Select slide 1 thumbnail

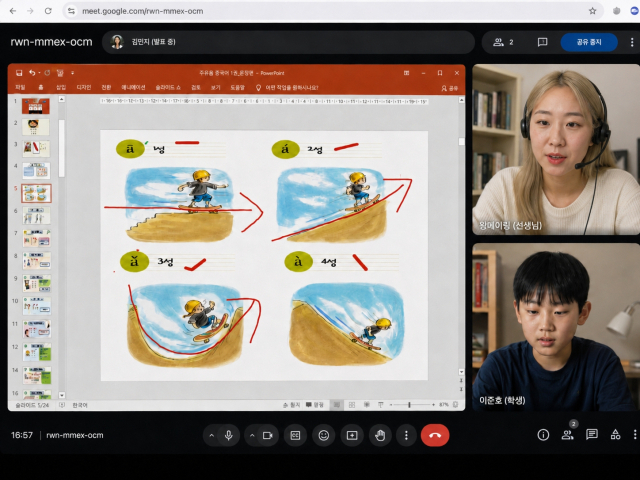(x=36, y=106)
